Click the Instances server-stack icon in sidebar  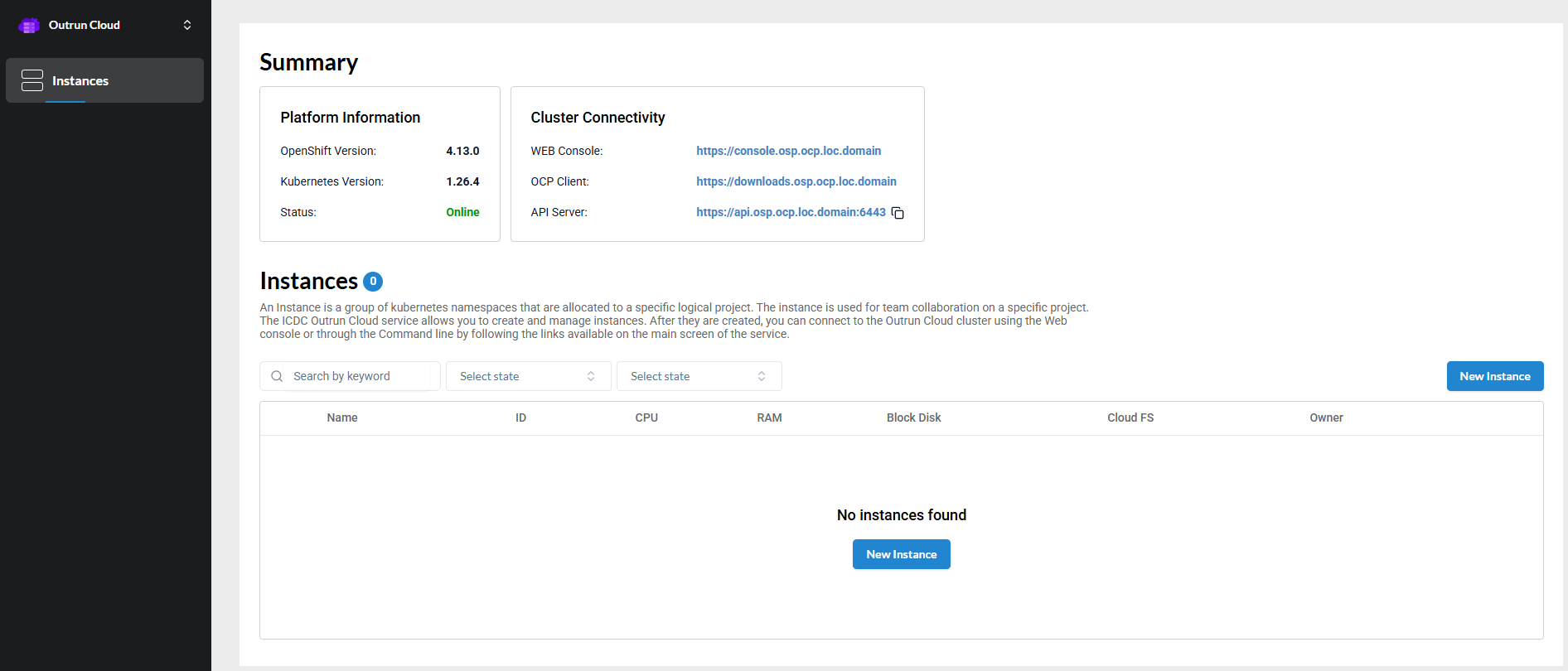click(x=32, y=80)
